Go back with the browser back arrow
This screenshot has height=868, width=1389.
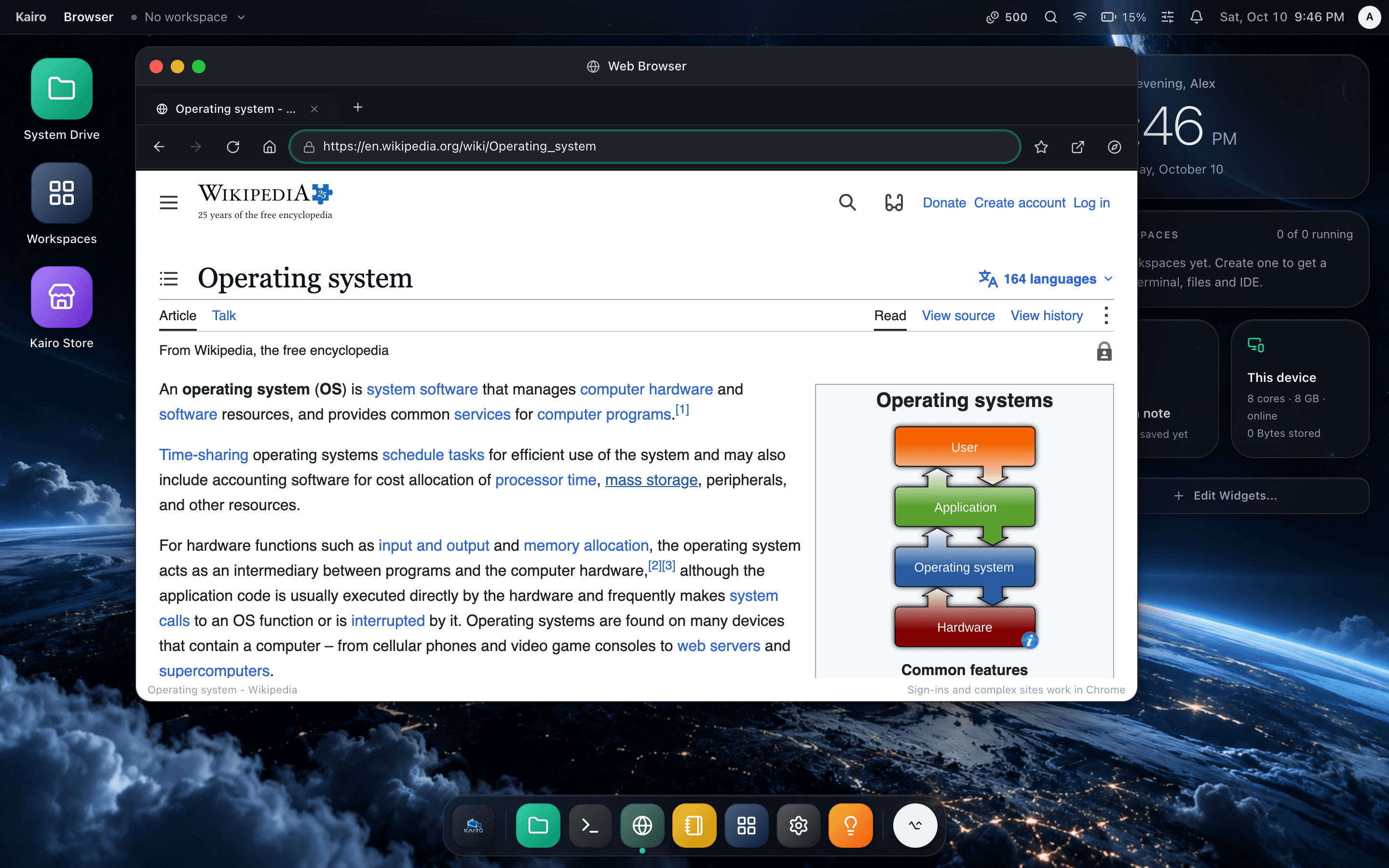tap(159, 147)
